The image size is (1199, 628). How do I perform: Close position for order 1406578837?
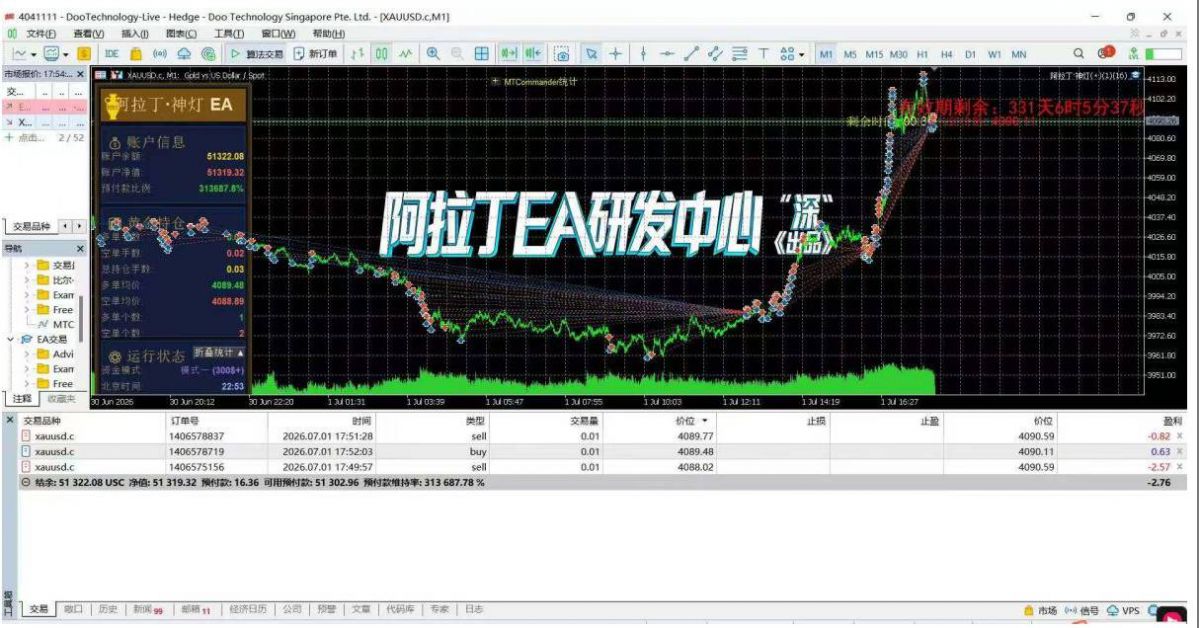coord(1180,436)
